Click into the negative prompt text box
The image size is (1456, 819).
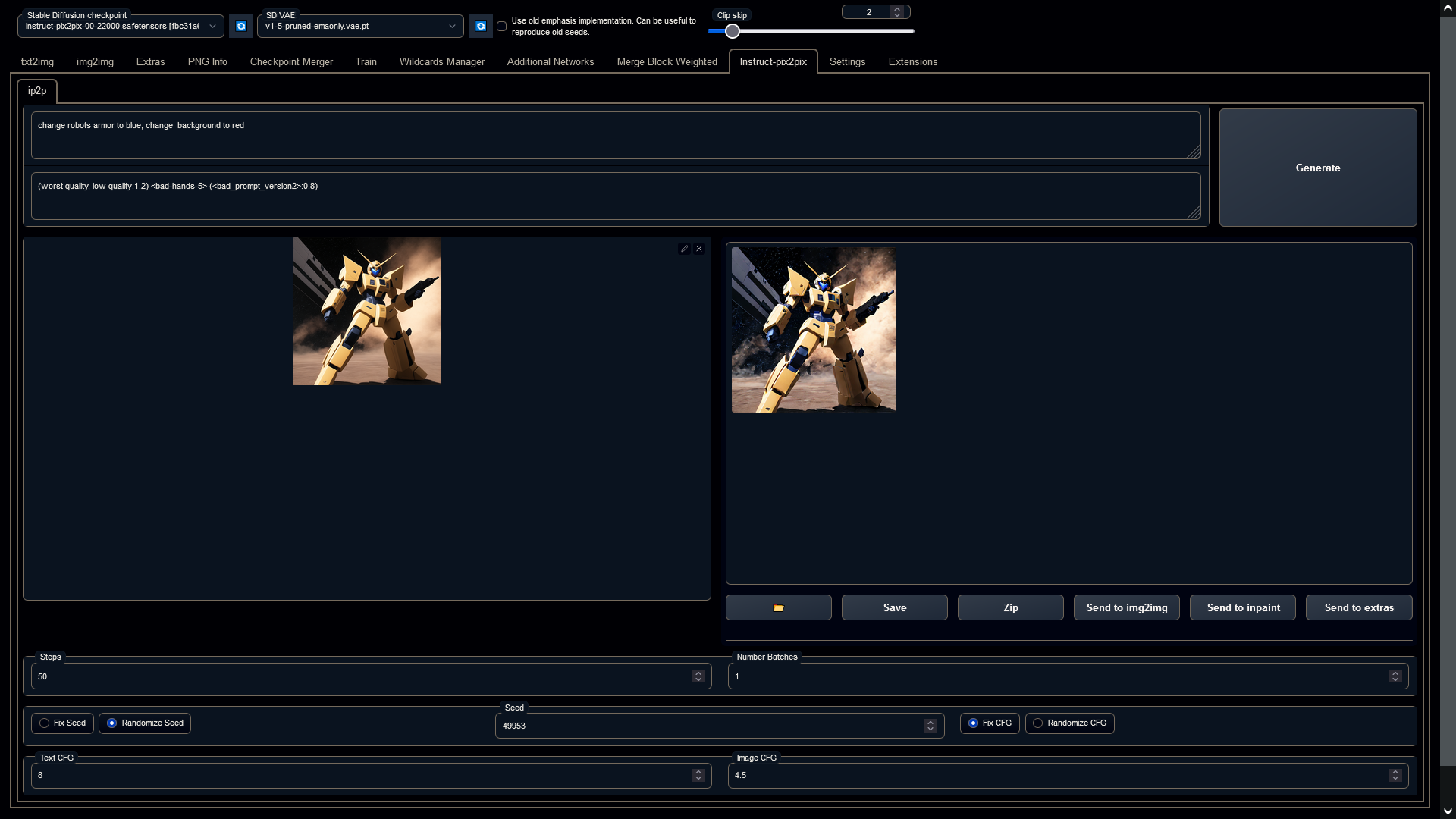pos(615,196)
